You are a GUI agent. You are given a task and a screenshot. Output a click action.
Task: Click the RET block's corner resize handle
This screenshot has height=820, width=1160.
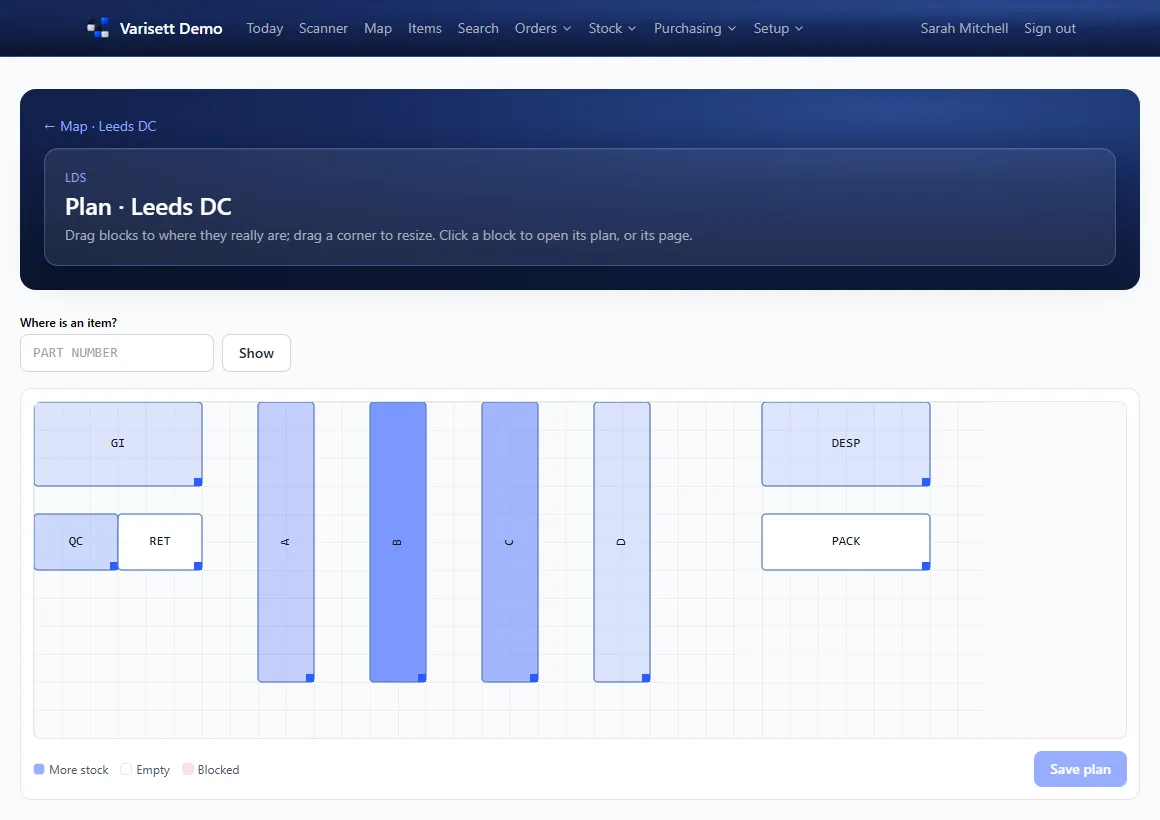[198, 566]
